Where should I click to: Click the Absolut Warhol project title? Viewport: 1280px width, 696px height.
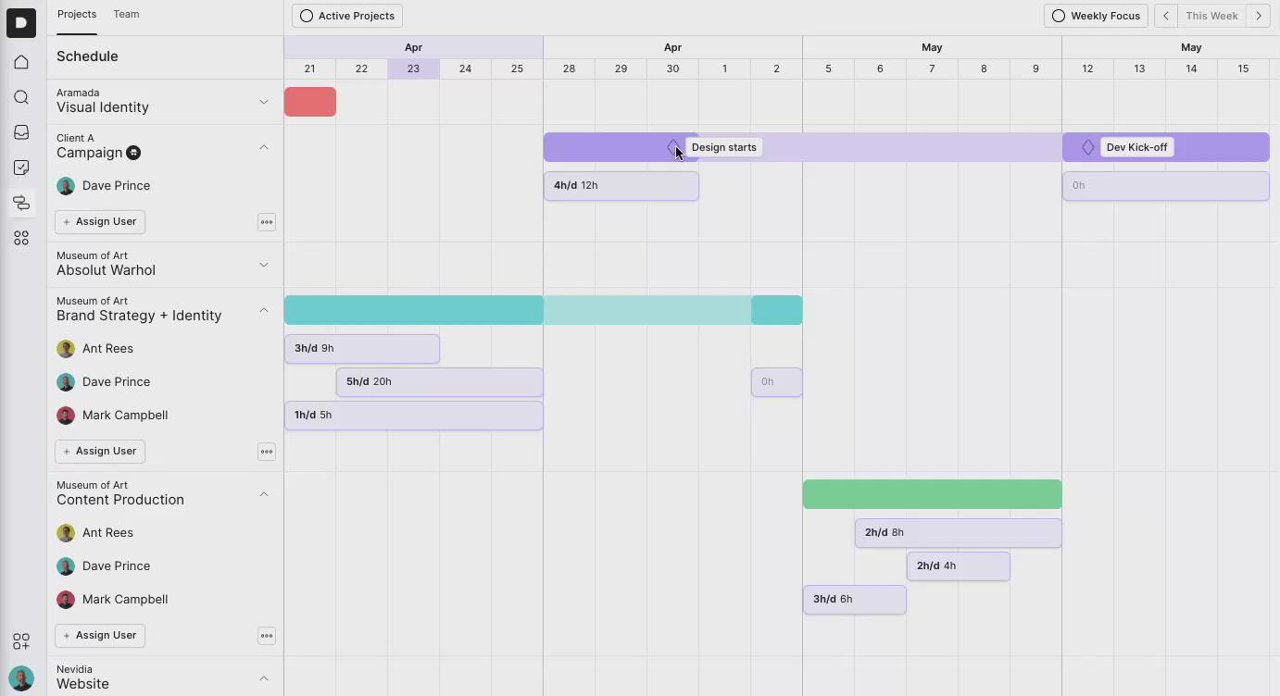coord(106,270)
